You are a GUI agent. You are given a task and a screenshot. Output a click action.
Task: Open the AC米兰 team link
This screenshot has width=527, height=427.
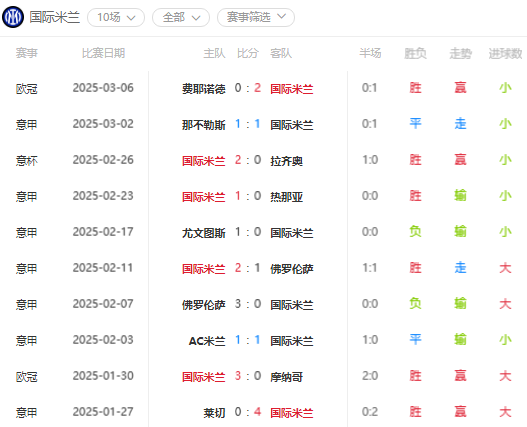pyautogui.click(x=207, y=341)
